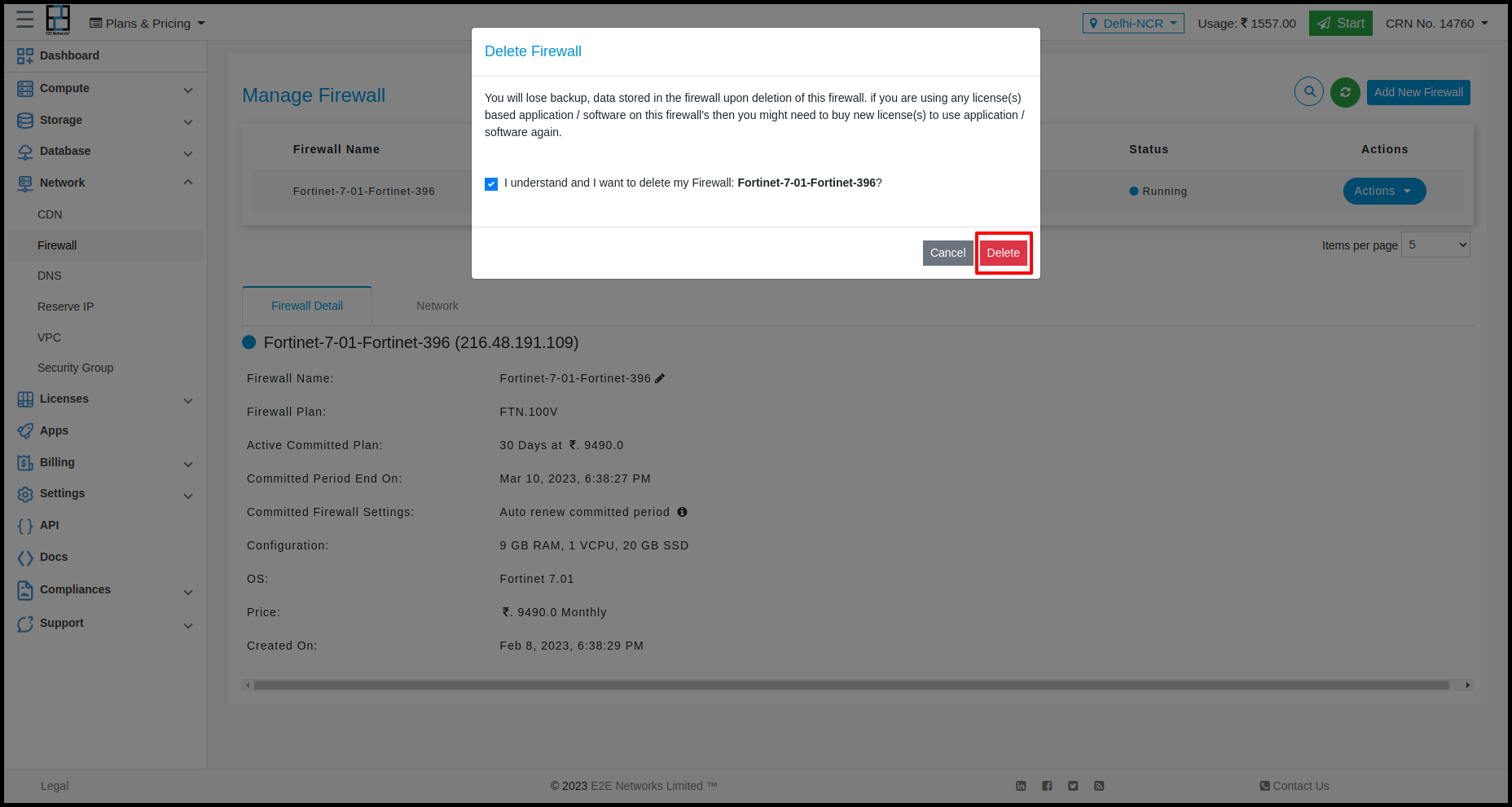Expand the Compute menu chevron
Image resolution: width=1512 pixels, height=807 pixels.
point(188,90)
